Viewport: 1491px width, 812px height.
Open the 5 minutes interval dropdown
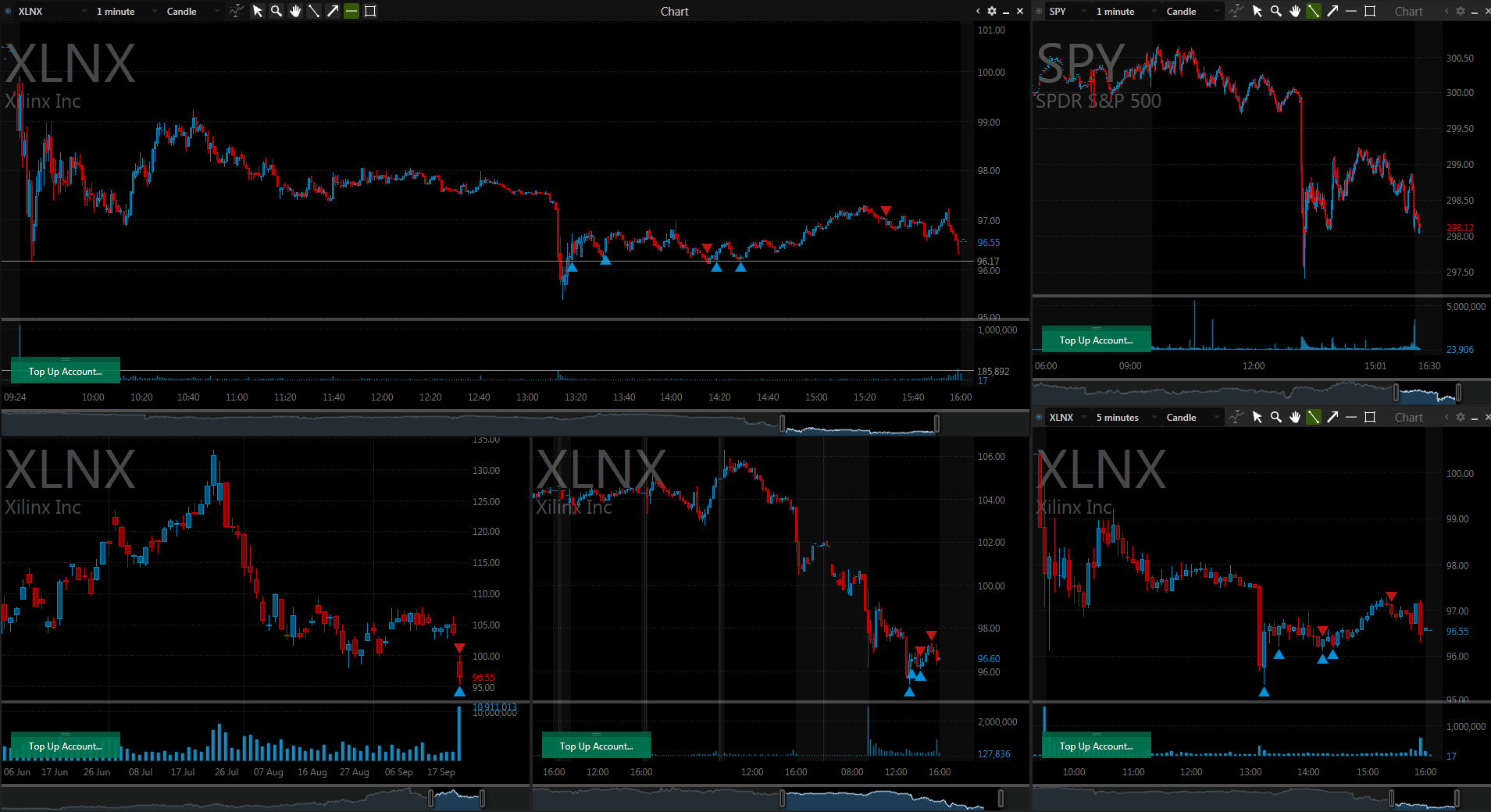(x=1125, y=417)
